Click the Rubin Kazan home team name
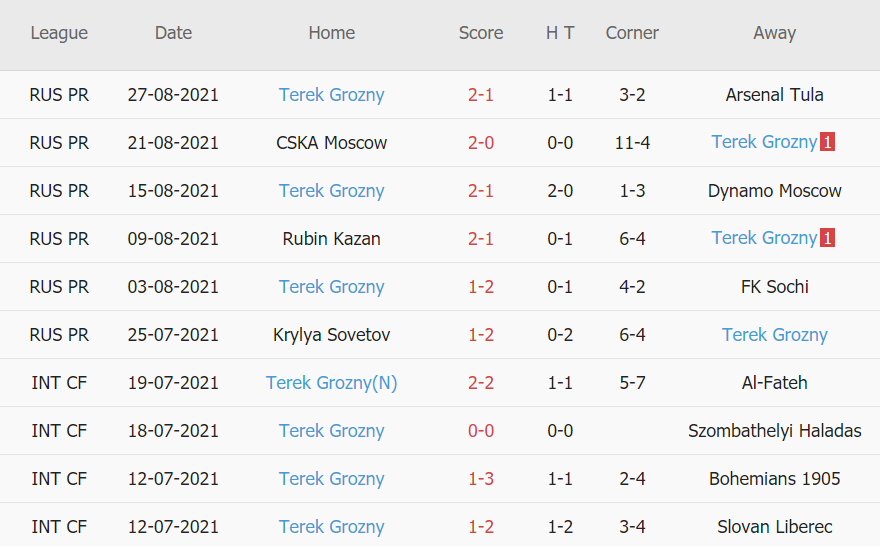 [x=331, y=239]
